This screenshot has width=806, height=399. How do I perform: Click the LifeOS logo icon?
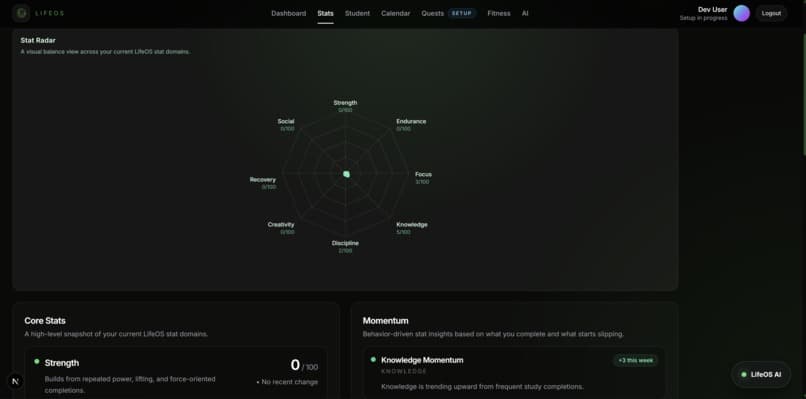21,13
